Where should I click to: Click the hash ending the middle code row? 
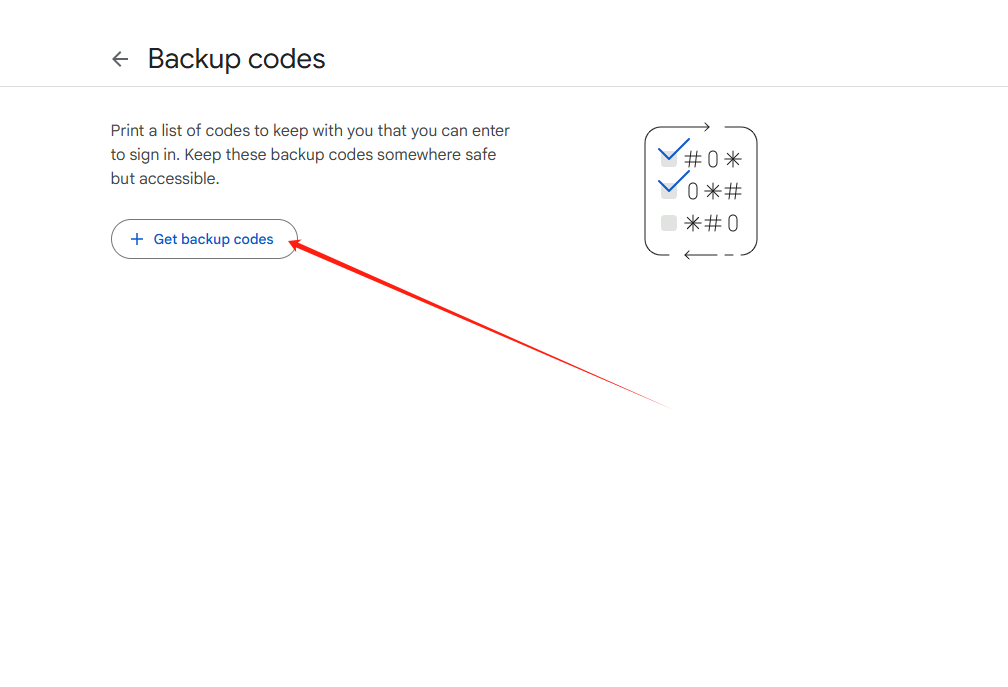pos(733,191)
